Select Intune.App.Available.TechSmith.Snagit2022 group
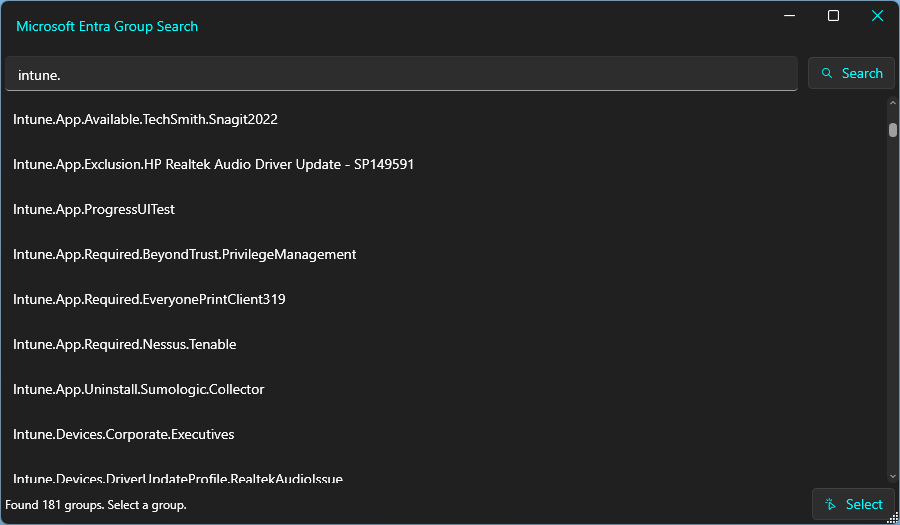This screenshot has height=525, width=900. click(x=145, y=119)
